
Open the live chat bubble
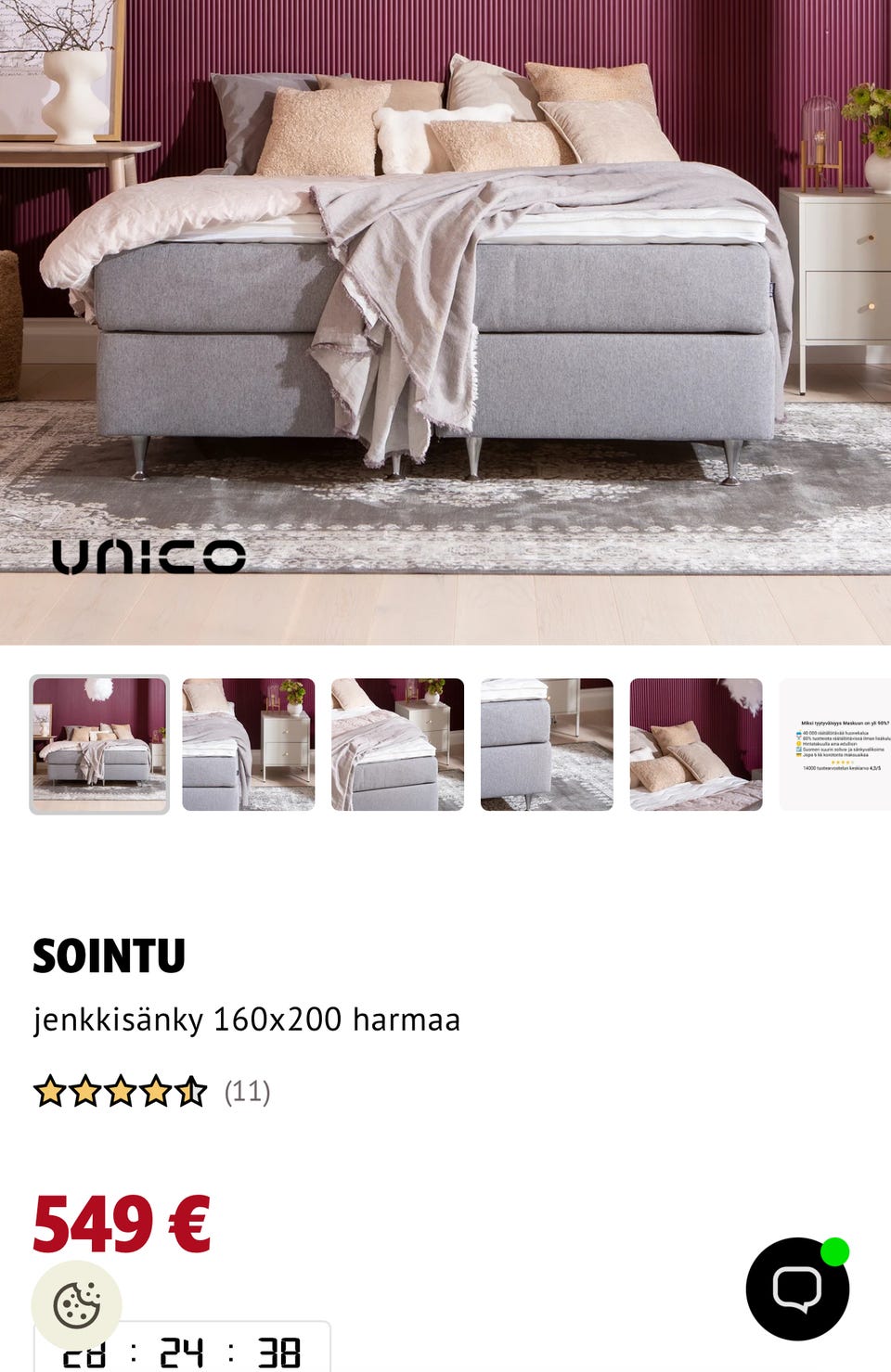tap(797, 1289)
